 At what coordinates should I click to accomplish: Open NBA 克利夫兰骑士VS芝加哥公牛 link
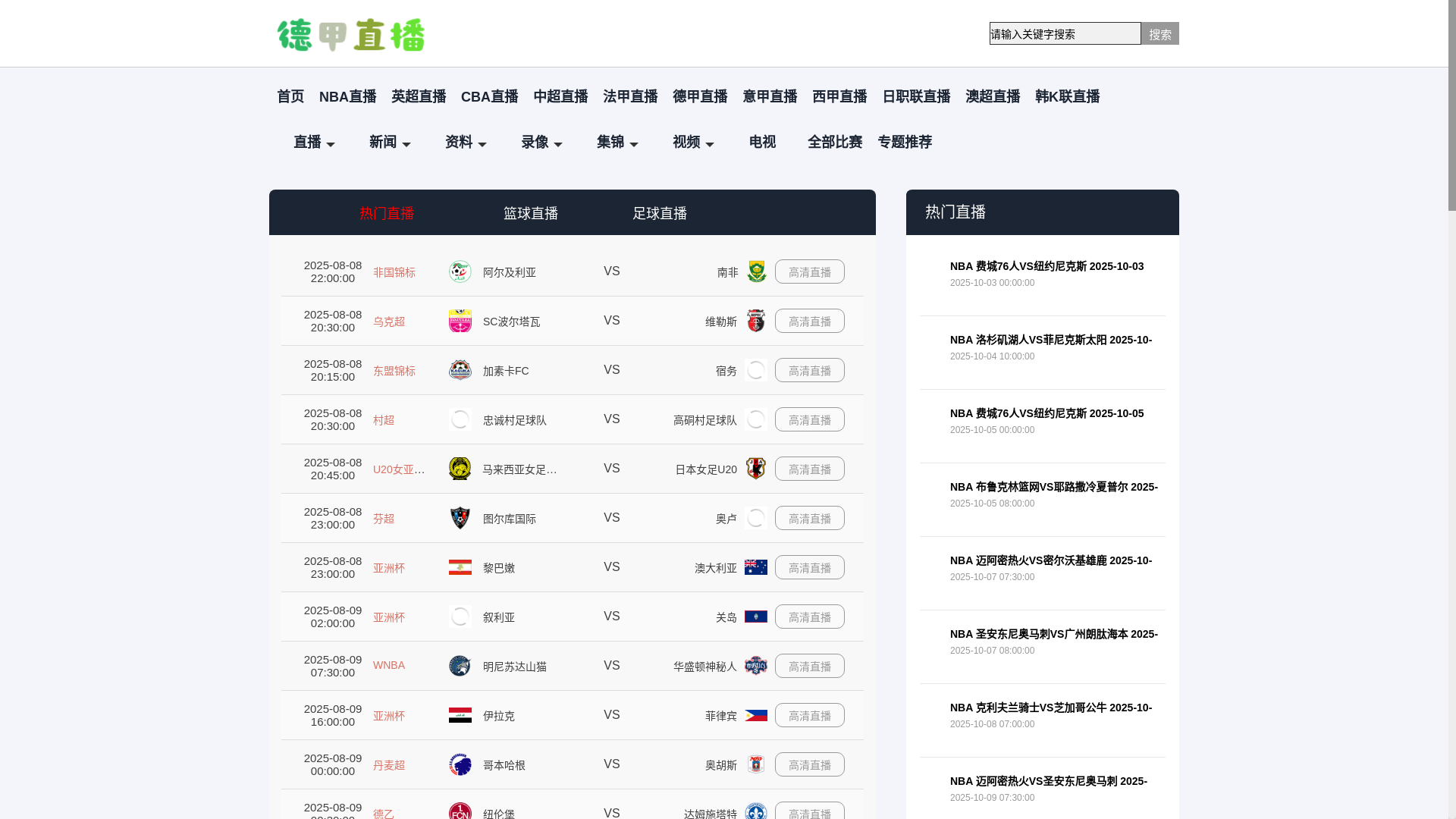point(1050,708)
